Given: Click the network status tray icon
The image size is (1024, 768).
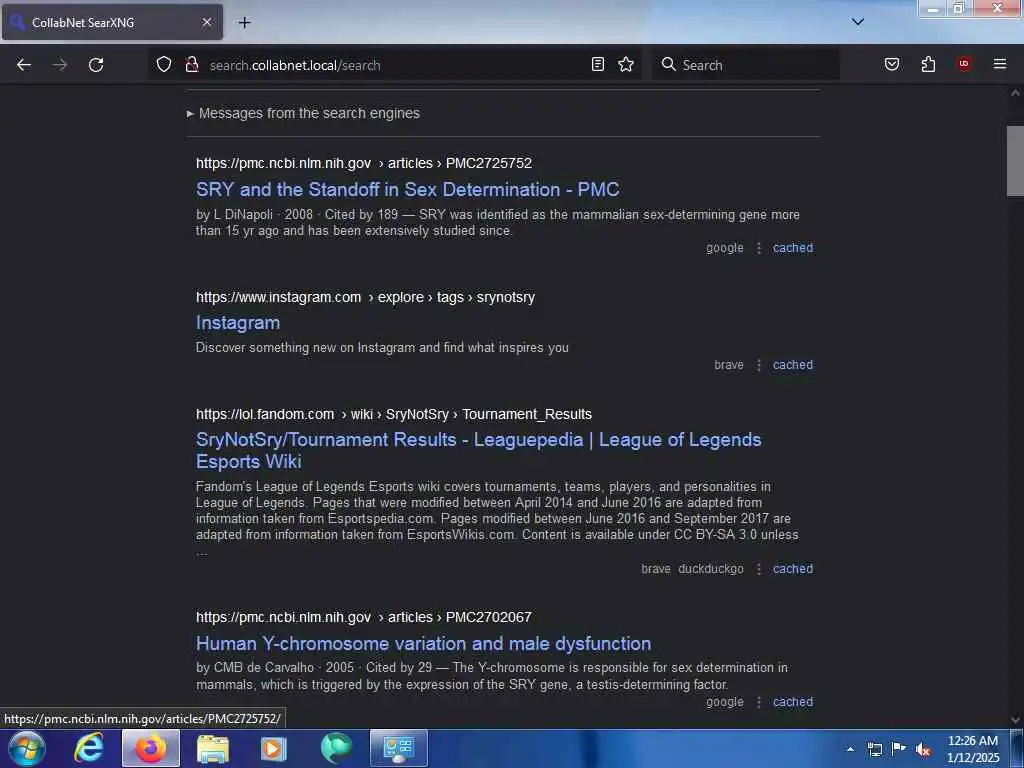Looking at the screenshot, I should (874, 749).
